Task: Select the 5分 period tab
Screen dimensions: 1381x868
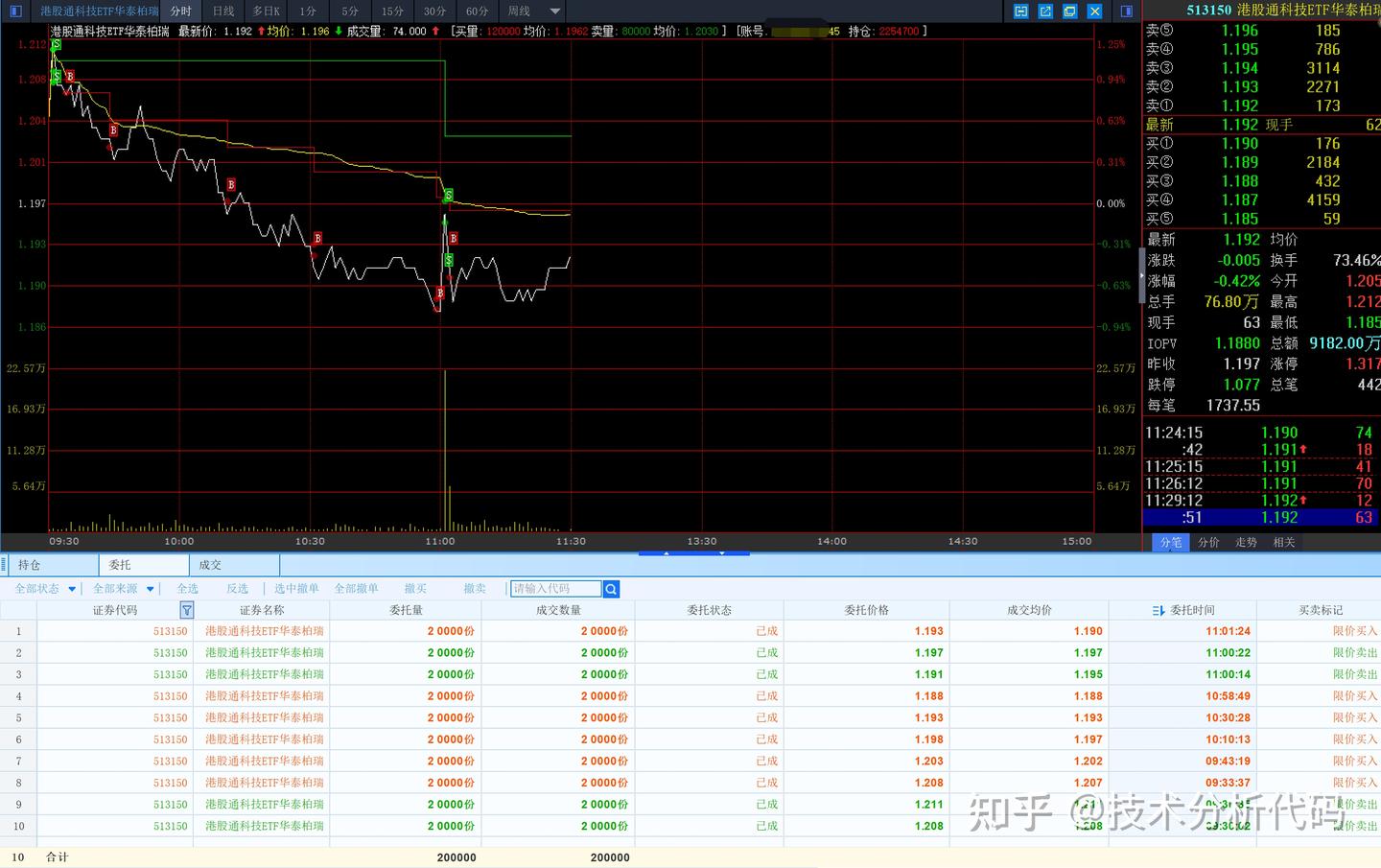Action: coord(350,12)
